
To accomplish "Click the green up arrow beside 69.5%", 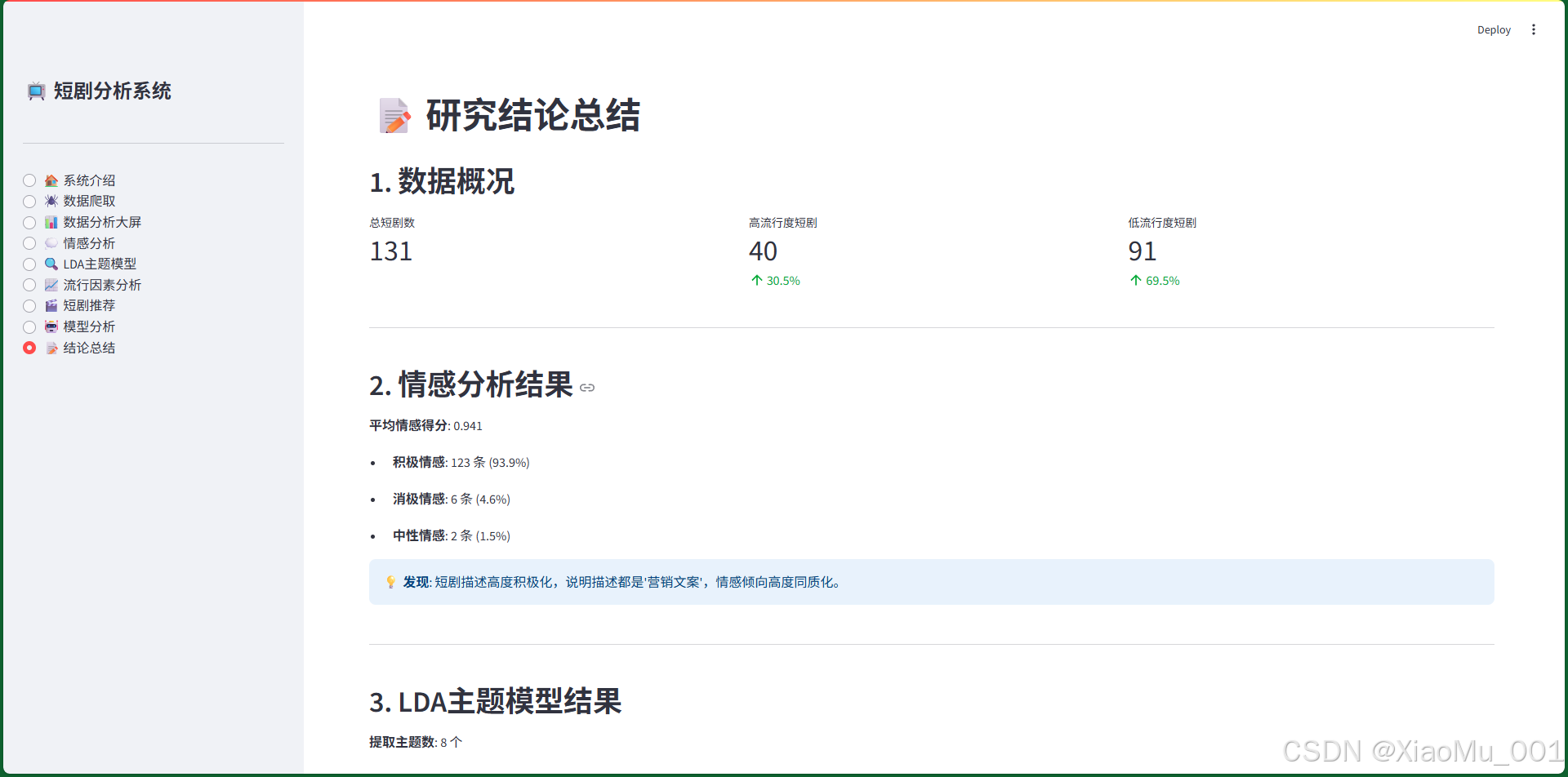I will (x=1135, y=281).
